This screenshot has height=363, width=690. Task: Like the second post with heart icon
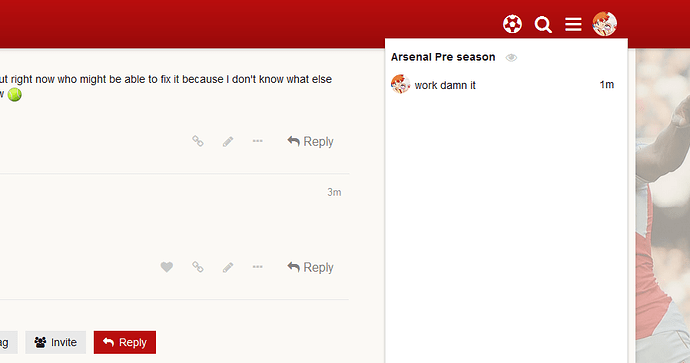click(x=166, y=267)
